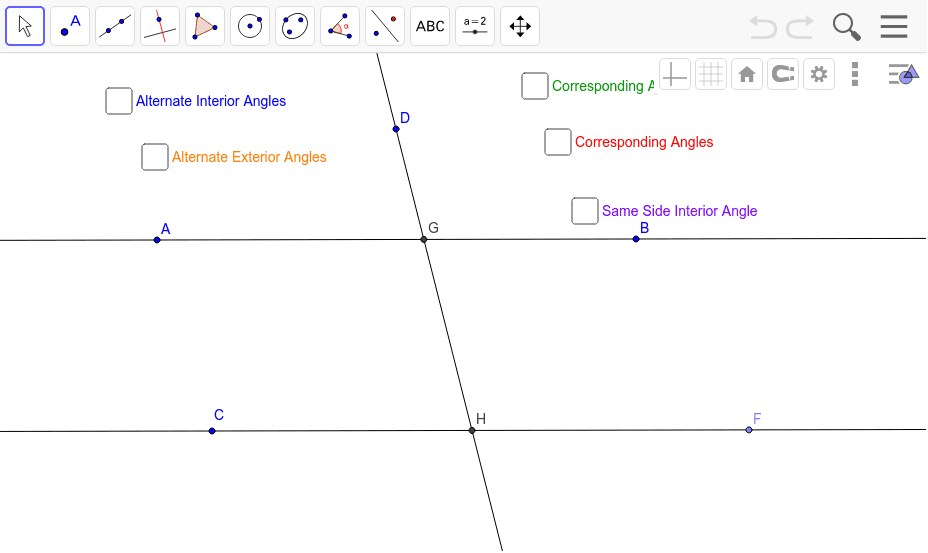
Task: Select the Line through two points tool
Action: tap(115, 26)
